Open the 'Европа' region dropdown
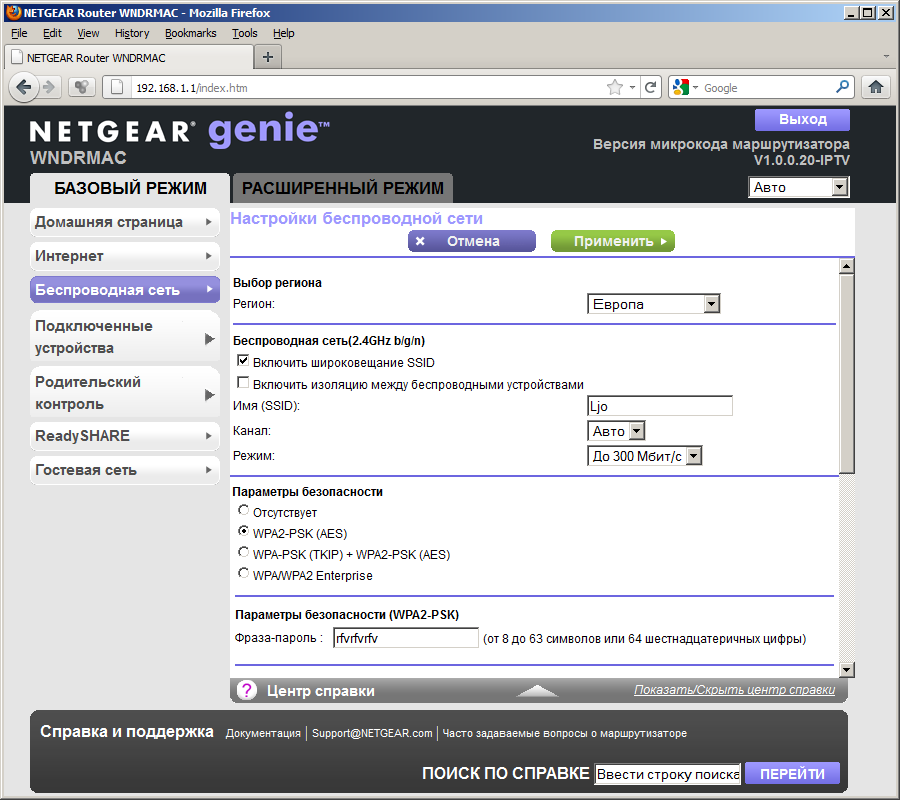 pyautogui.click(x=653, y=304)
